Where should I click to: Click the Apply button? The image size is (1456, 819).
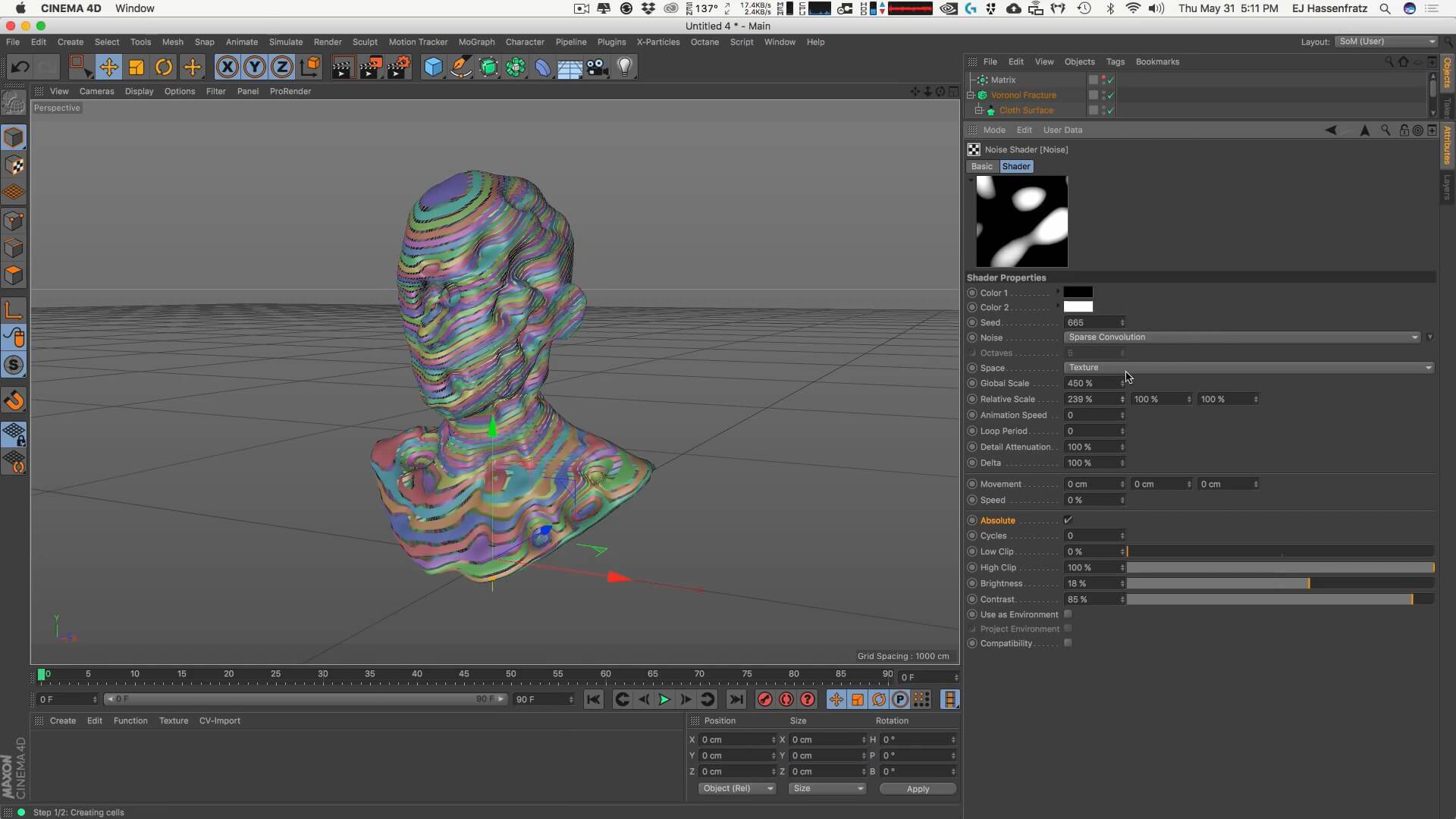[x=918, y=789]
